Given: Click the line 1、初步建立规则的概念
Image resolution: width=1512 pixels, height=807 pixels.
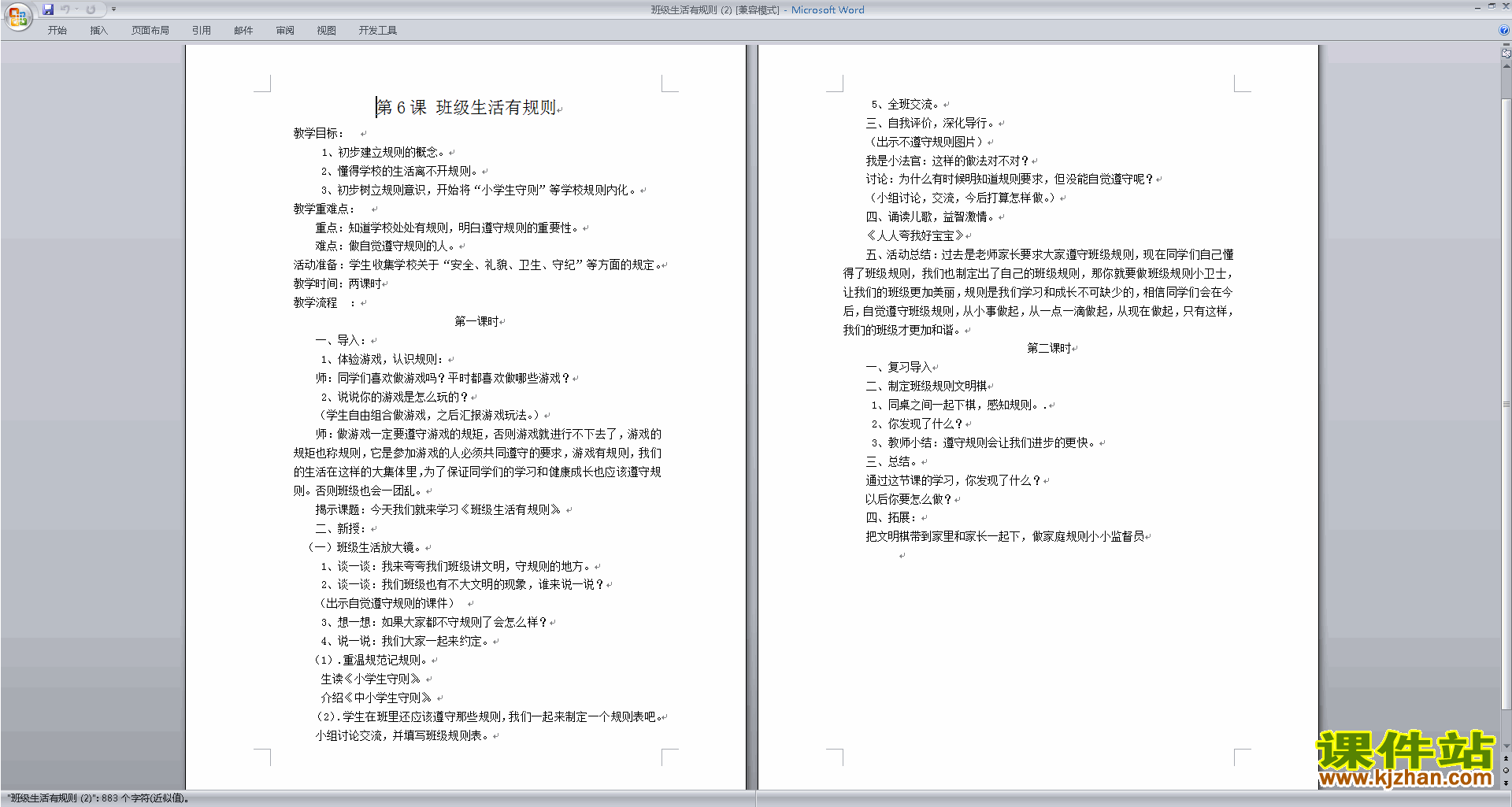Looking at the screenshot, I should [384, 152].
